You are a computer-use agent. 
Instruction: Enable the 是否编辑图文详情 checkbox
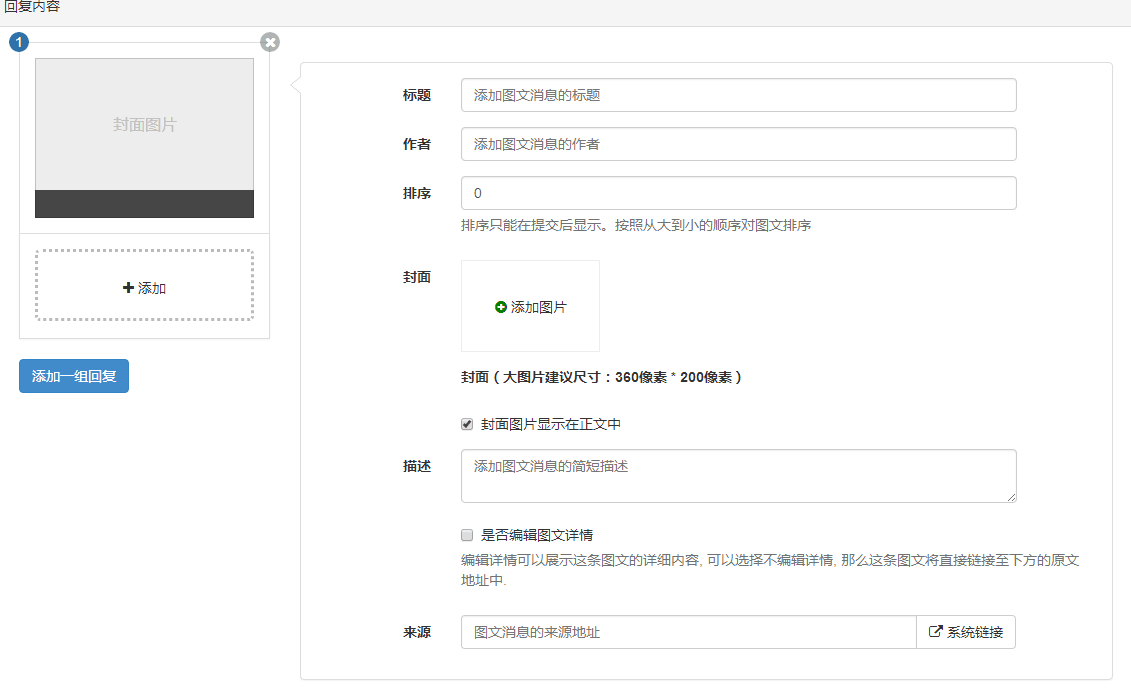(467, 535)
